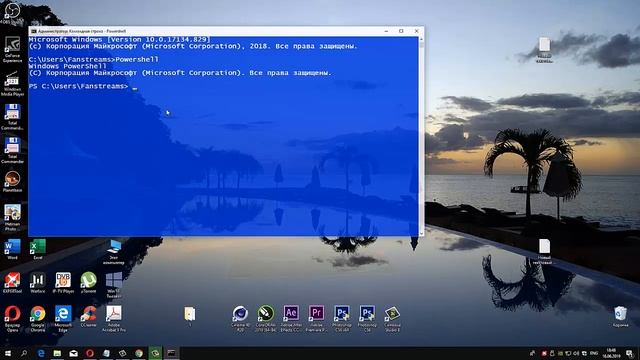The height and width of the screenshot is (360, 640).
Task: Click the ENG language indicator
Action: 594,353
